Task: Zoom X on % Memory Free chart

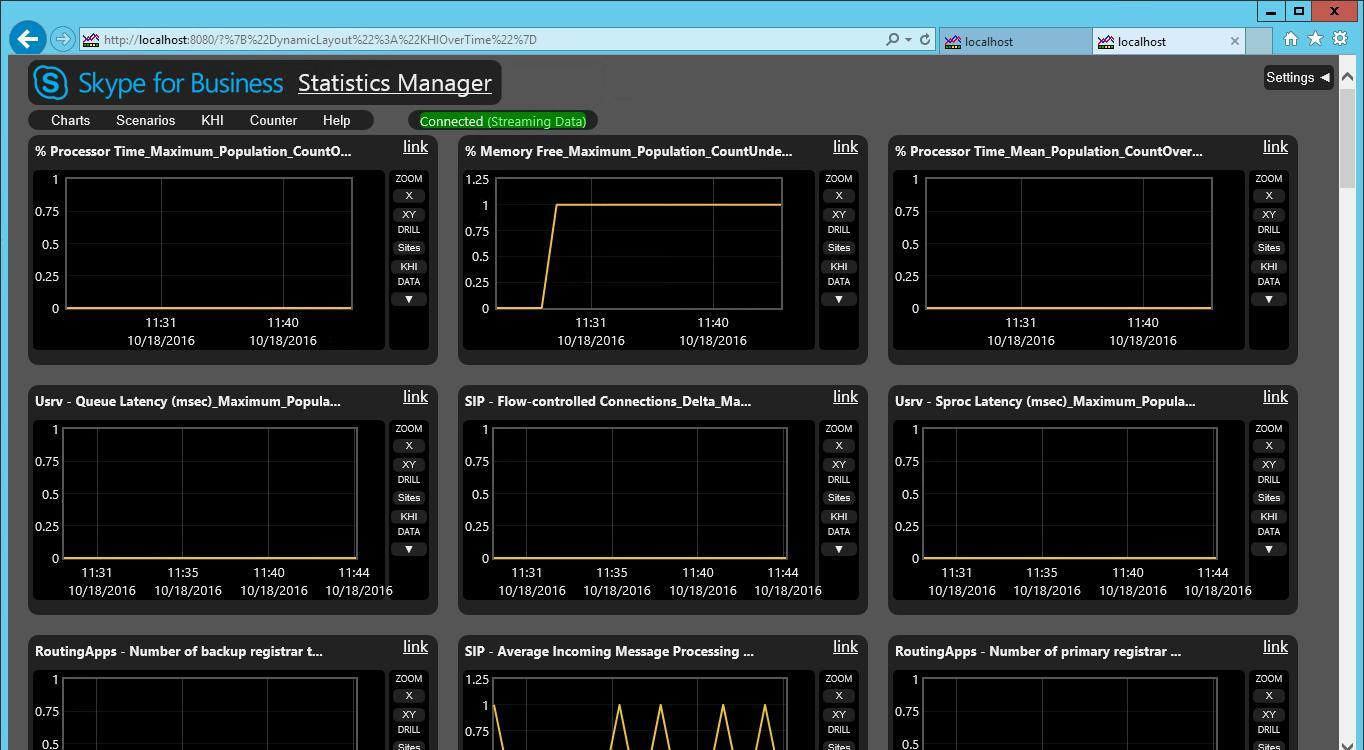Action: (x=838, y=196)
